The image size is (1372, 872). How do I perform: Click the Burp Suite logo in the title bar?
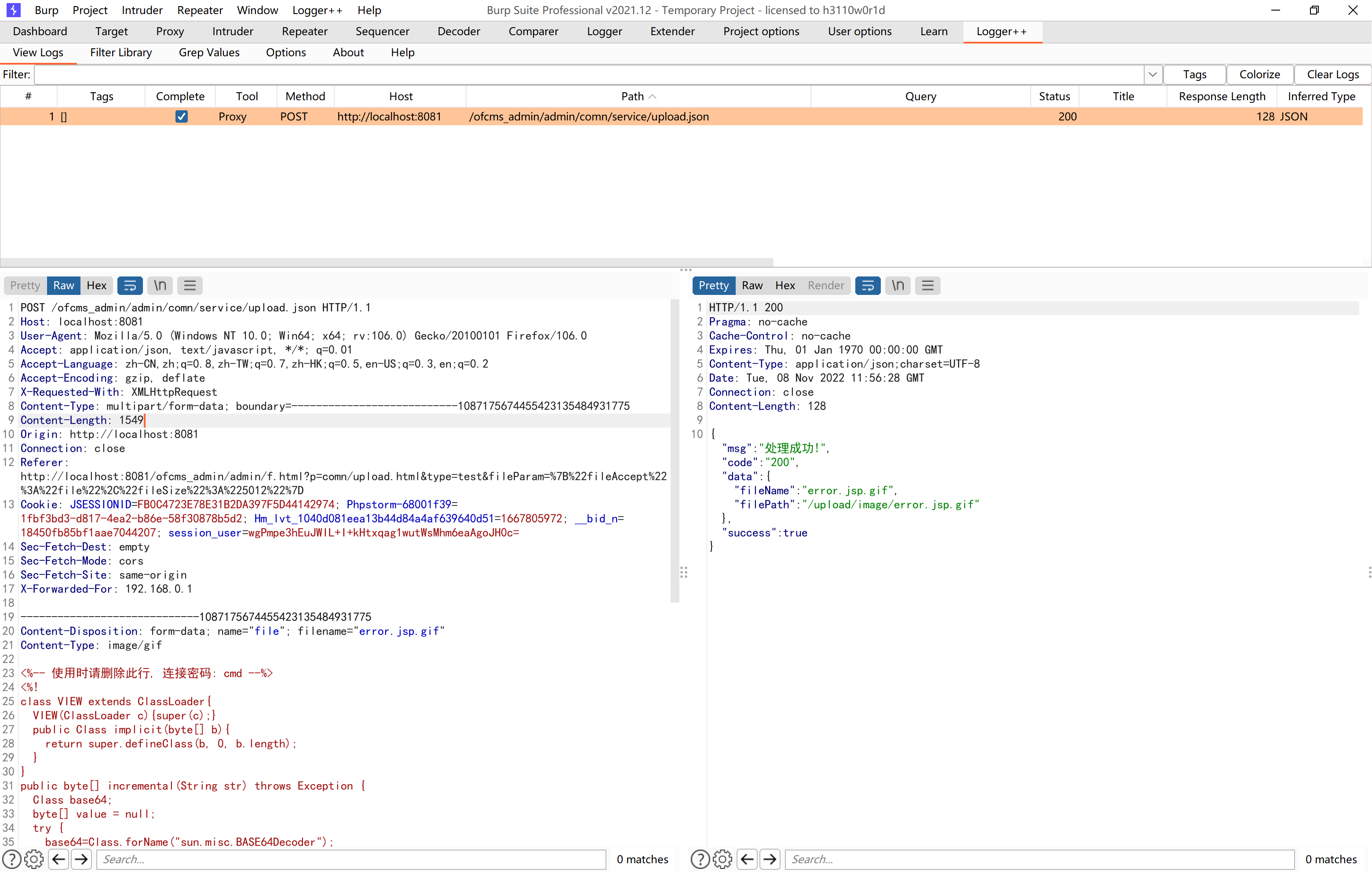point(13,10)
